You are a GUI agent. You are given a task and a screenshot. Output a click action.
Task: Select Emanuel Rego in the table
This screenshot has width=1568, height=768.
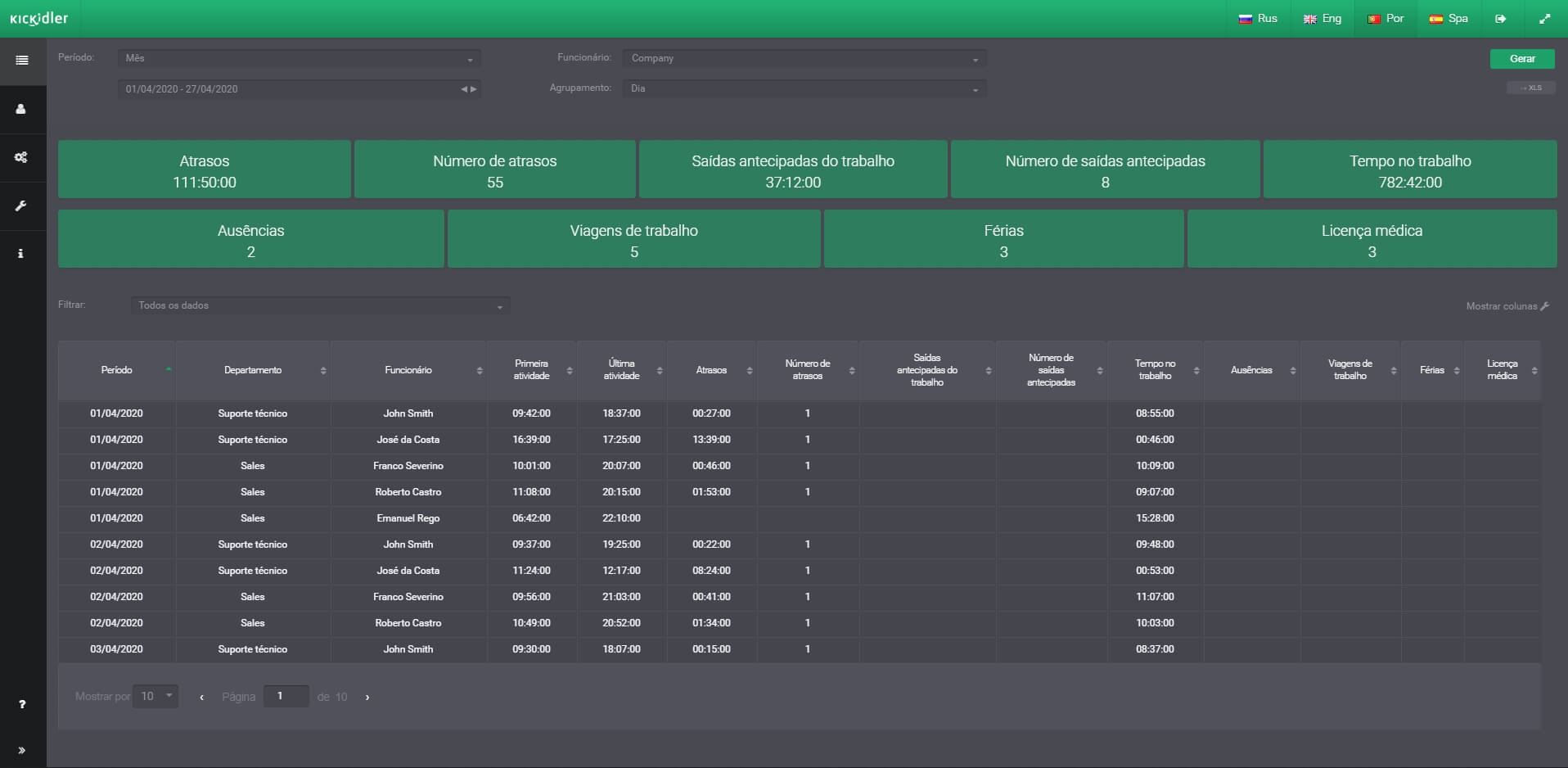click(408, 518)
